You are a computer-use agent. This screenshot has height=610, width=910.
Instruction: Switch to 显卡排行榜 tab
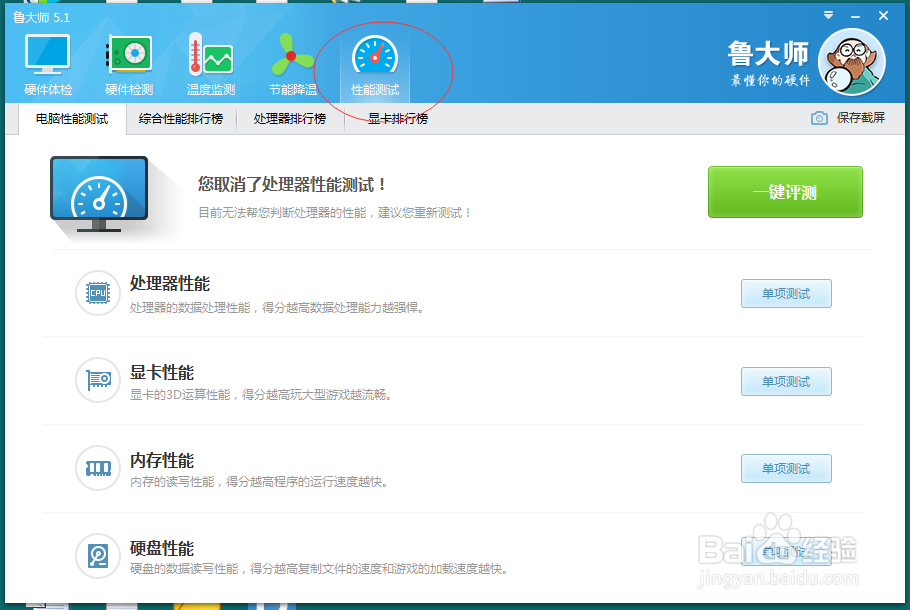point(398,119)
